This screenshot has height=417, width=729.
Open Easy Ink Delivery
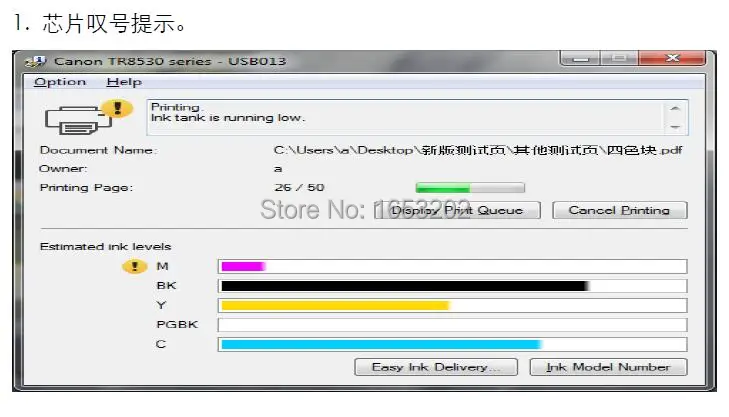(436, 367)
